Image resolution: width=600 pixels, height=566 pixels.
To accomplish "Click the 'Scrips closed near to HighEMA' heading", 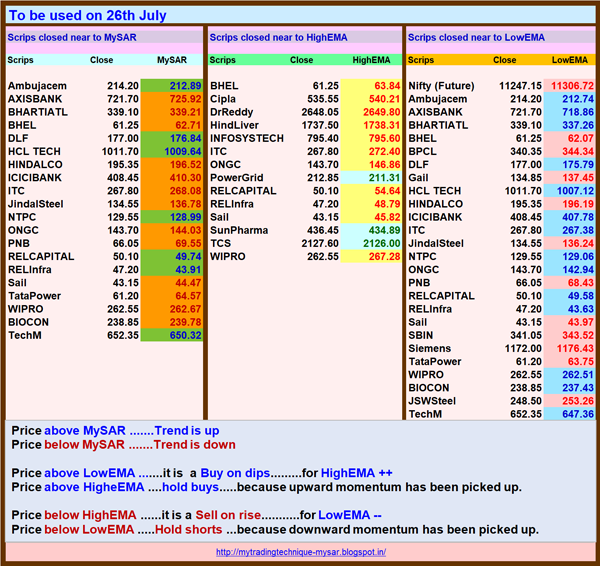I will (279, 38).
